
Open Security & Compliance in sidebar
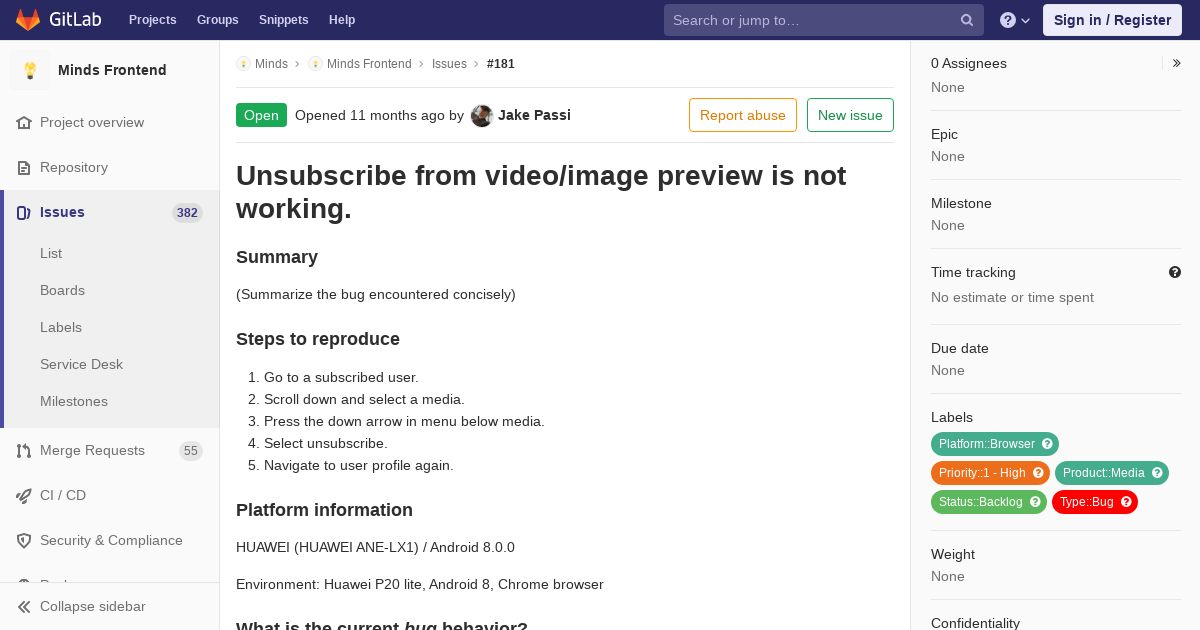(x=110, y=541)
